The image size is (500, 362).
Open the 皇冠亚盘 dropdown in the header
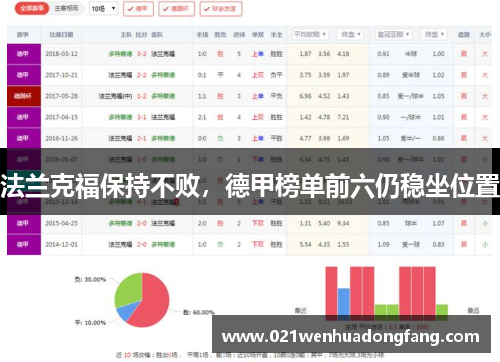pos(393,34)
